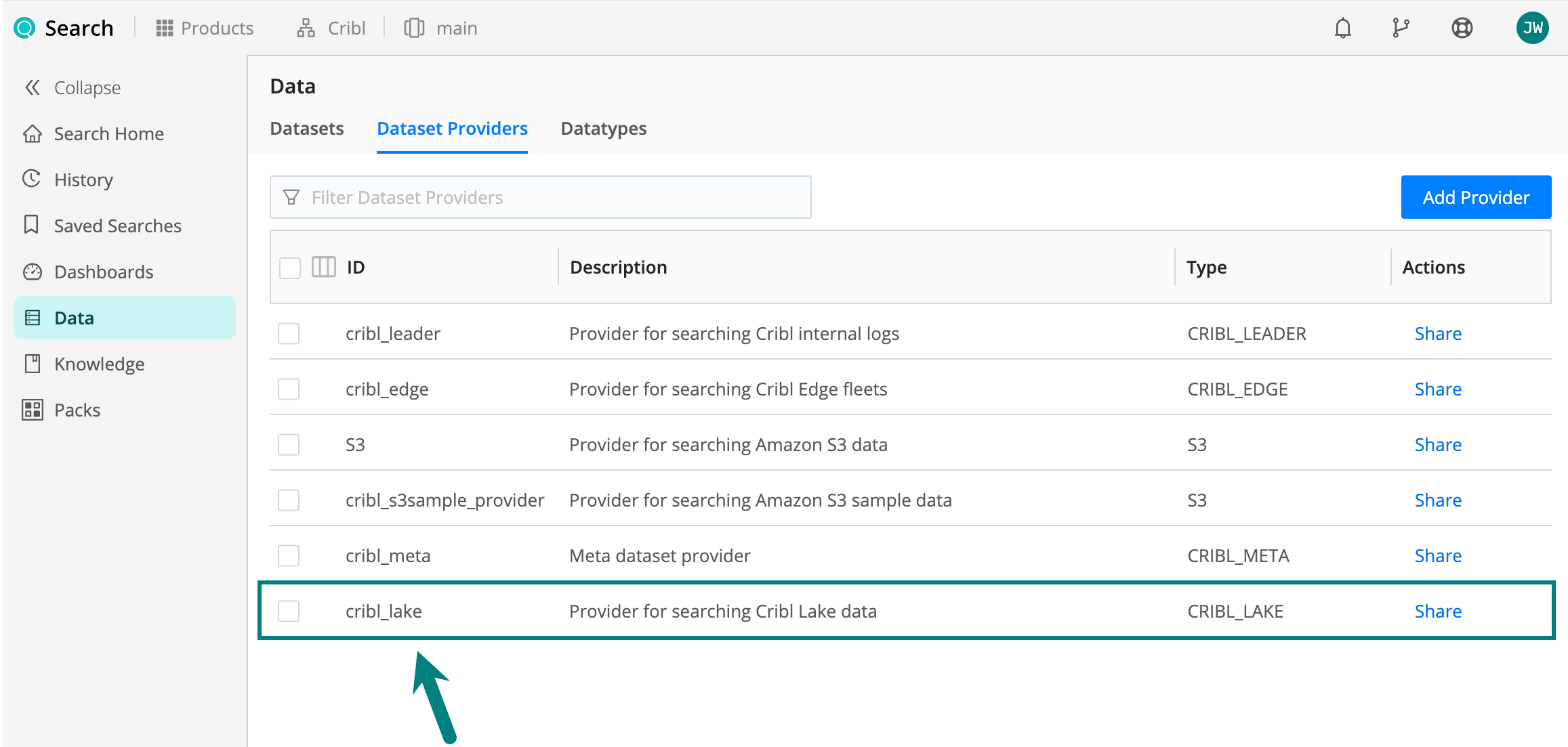Tick the cribl_lake row checkbox

coord(289,612)
